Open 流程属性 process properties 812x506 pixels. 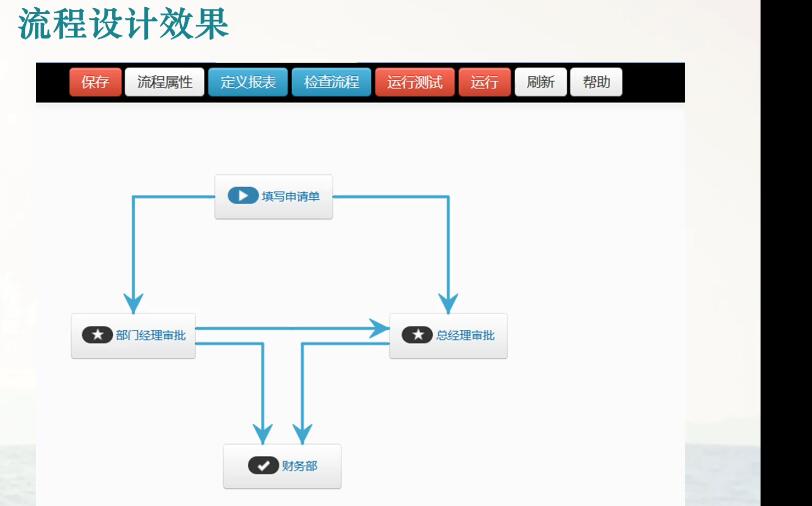pos(165,82)
